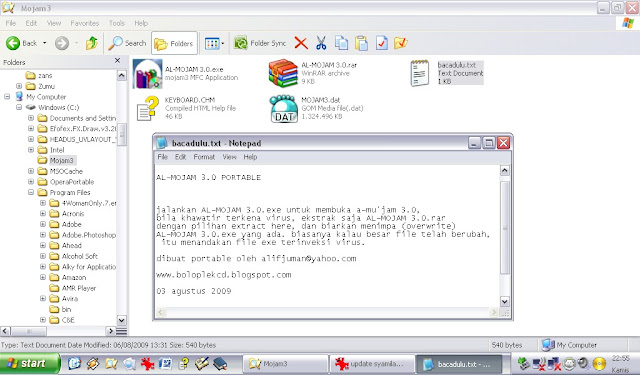Collapse the Program Files folder node

(31, 192)
